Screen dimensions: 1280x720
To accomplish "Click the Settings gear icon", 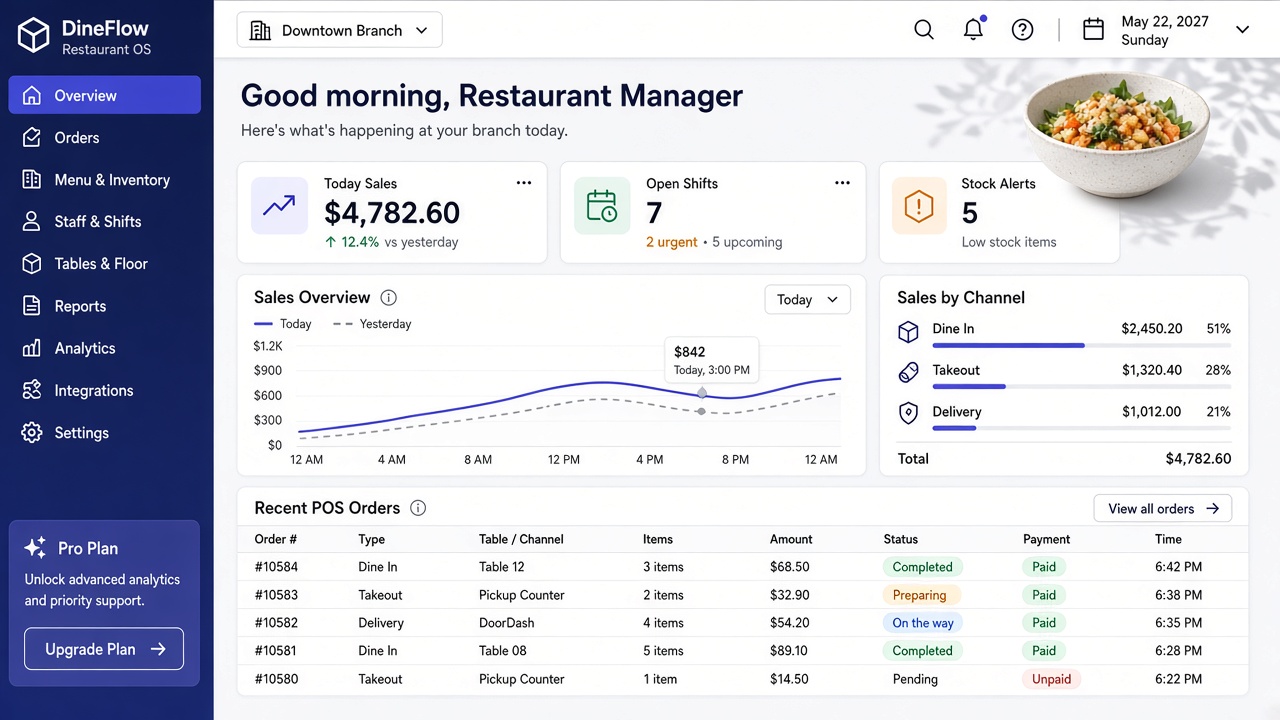I will (x=32, y=432).
